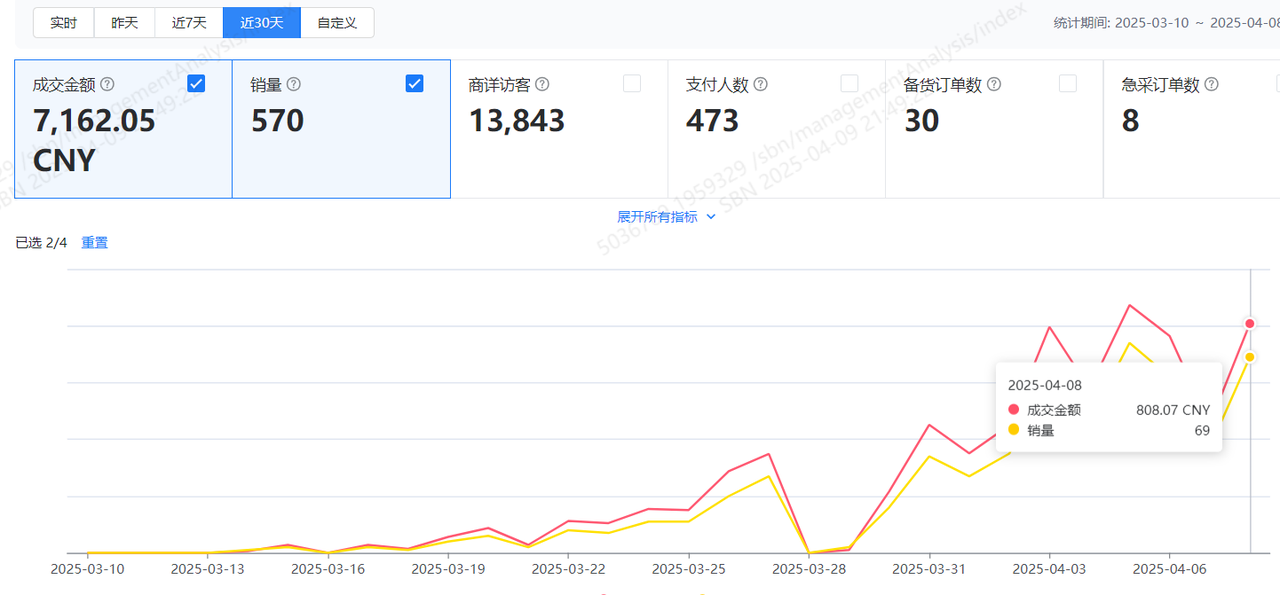Click the 808.07 CNY tooltip value
Image resolution: width=1280 pixels, height=595 pixels.
pos(1173,410)
